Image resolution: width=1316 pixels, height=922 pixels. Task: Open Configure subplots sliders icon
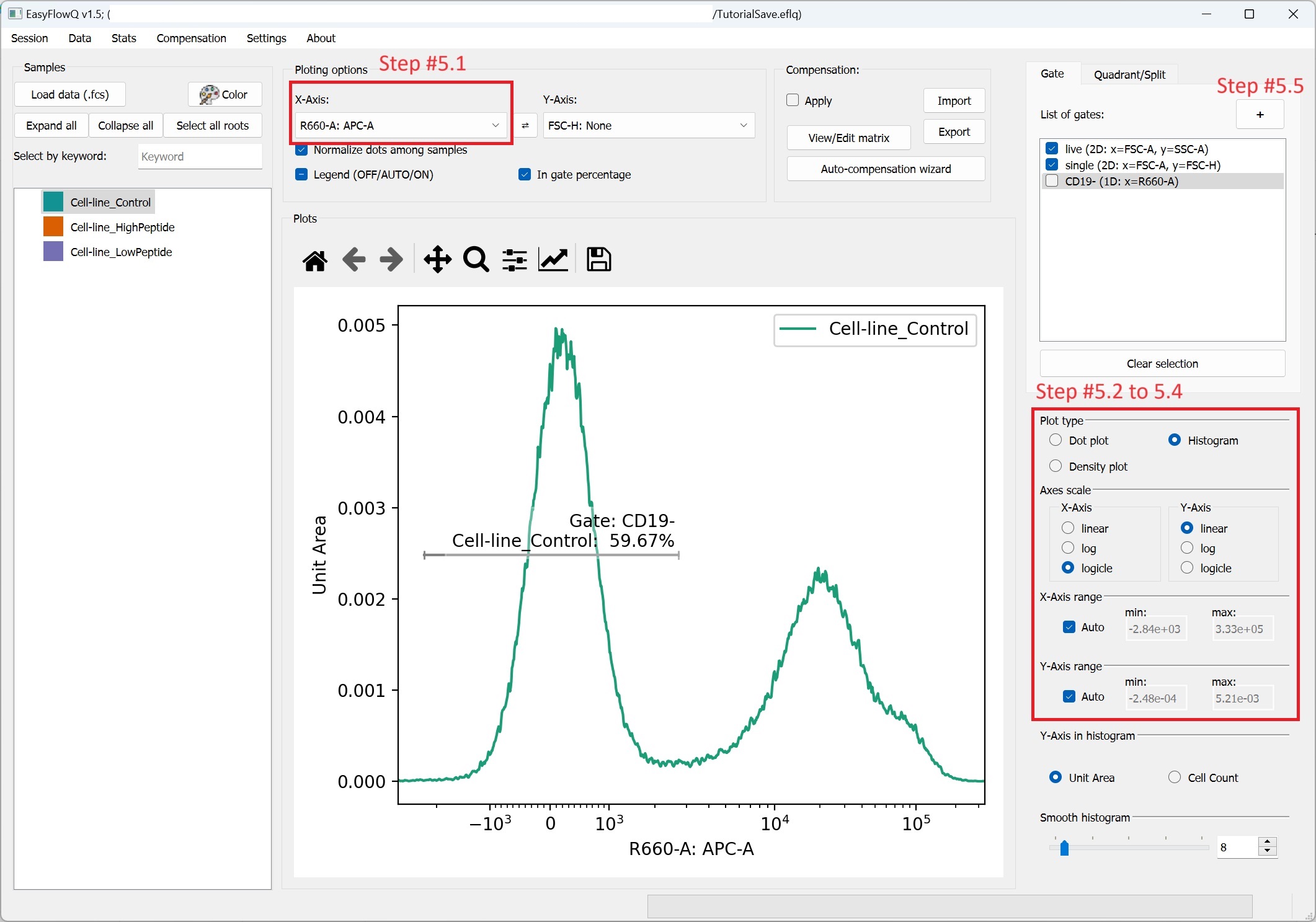point(515,260)
